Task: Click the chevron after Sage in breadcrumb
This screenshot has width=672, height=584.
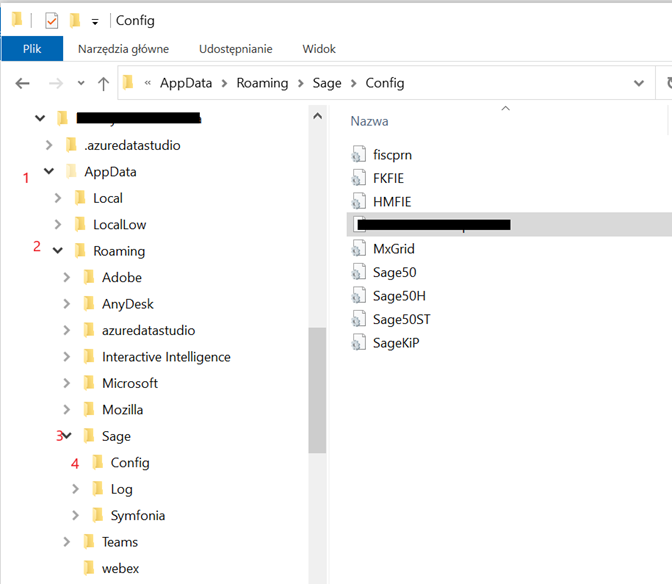Action: [353, 83]
